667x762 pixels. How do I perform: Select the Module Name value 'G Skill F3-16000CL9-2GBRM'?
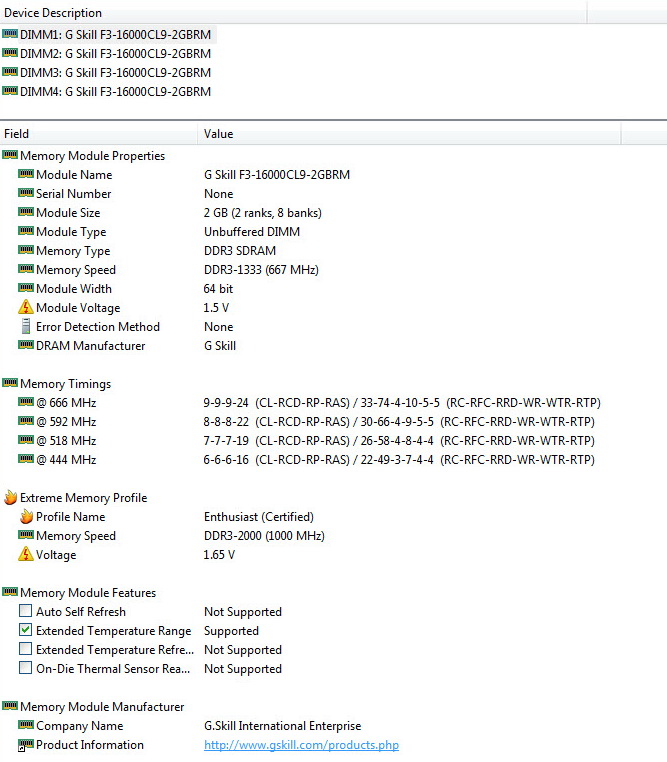(x=277, y=175)
